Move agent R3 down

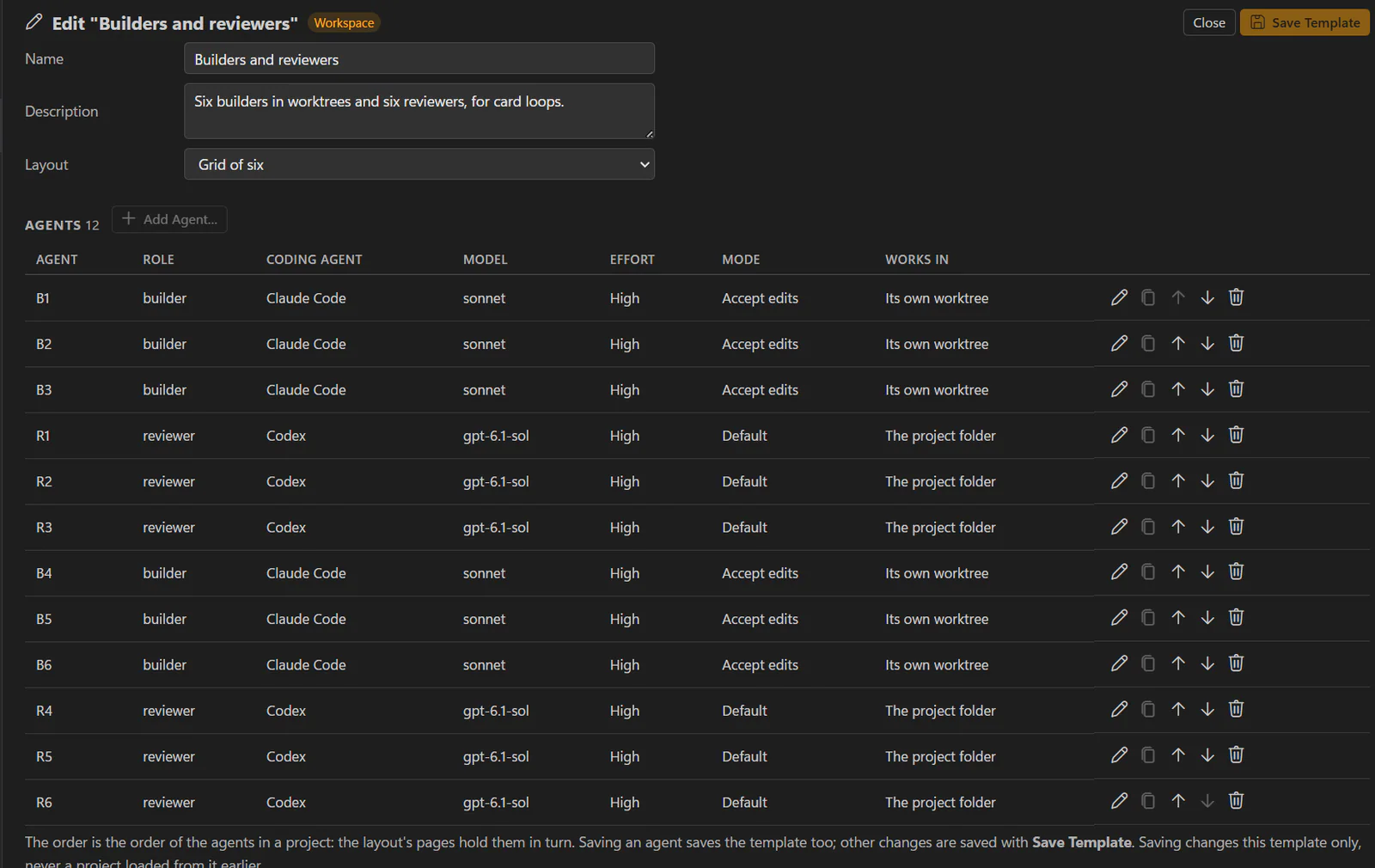click(x=1207, y=526)
